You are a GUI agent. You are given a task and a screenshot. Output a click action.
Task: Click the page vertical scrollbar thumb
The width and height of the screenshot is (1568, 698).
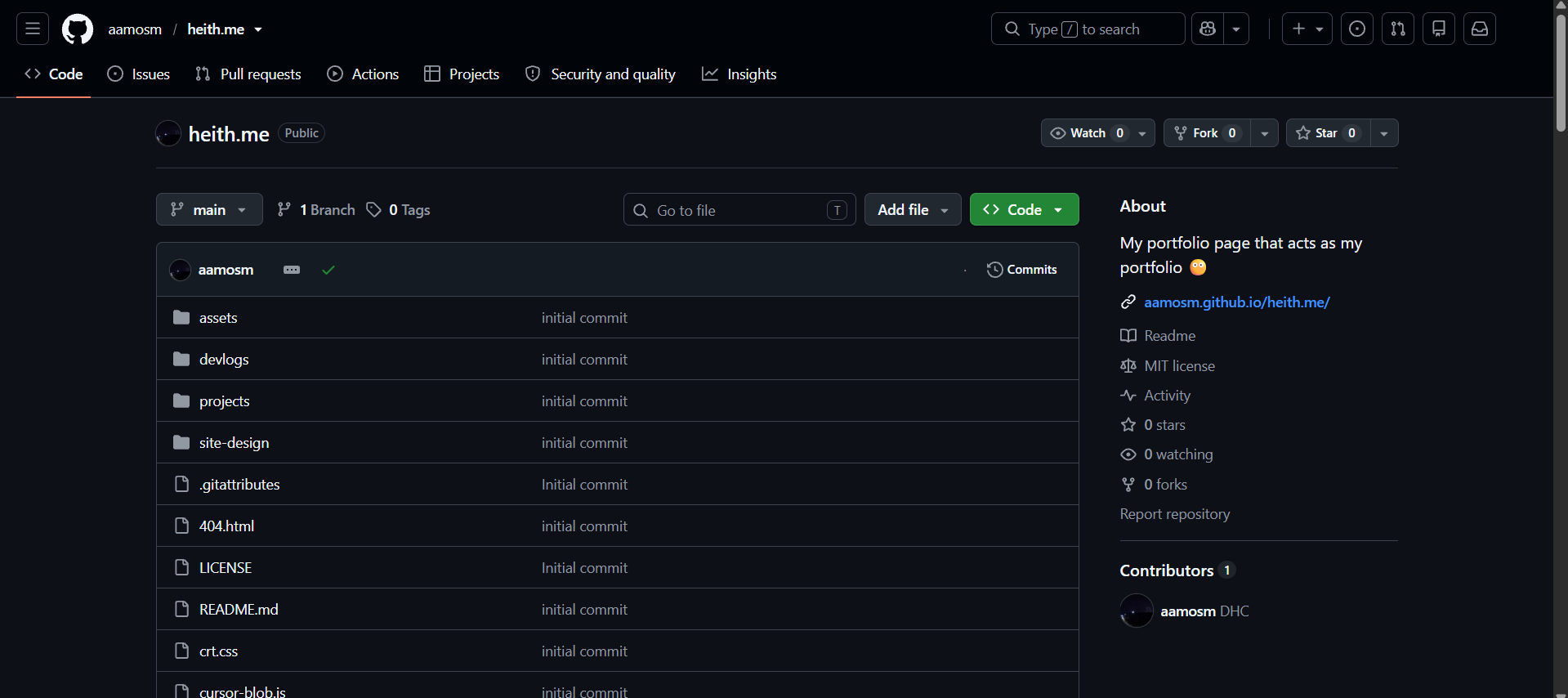[x=1561, y=71]
